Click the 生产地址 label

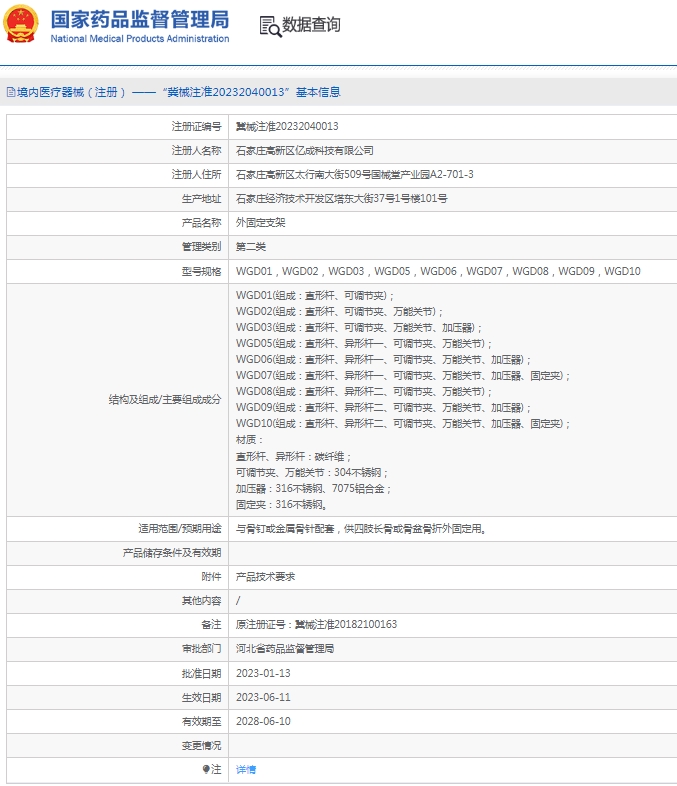pos(201,199)
